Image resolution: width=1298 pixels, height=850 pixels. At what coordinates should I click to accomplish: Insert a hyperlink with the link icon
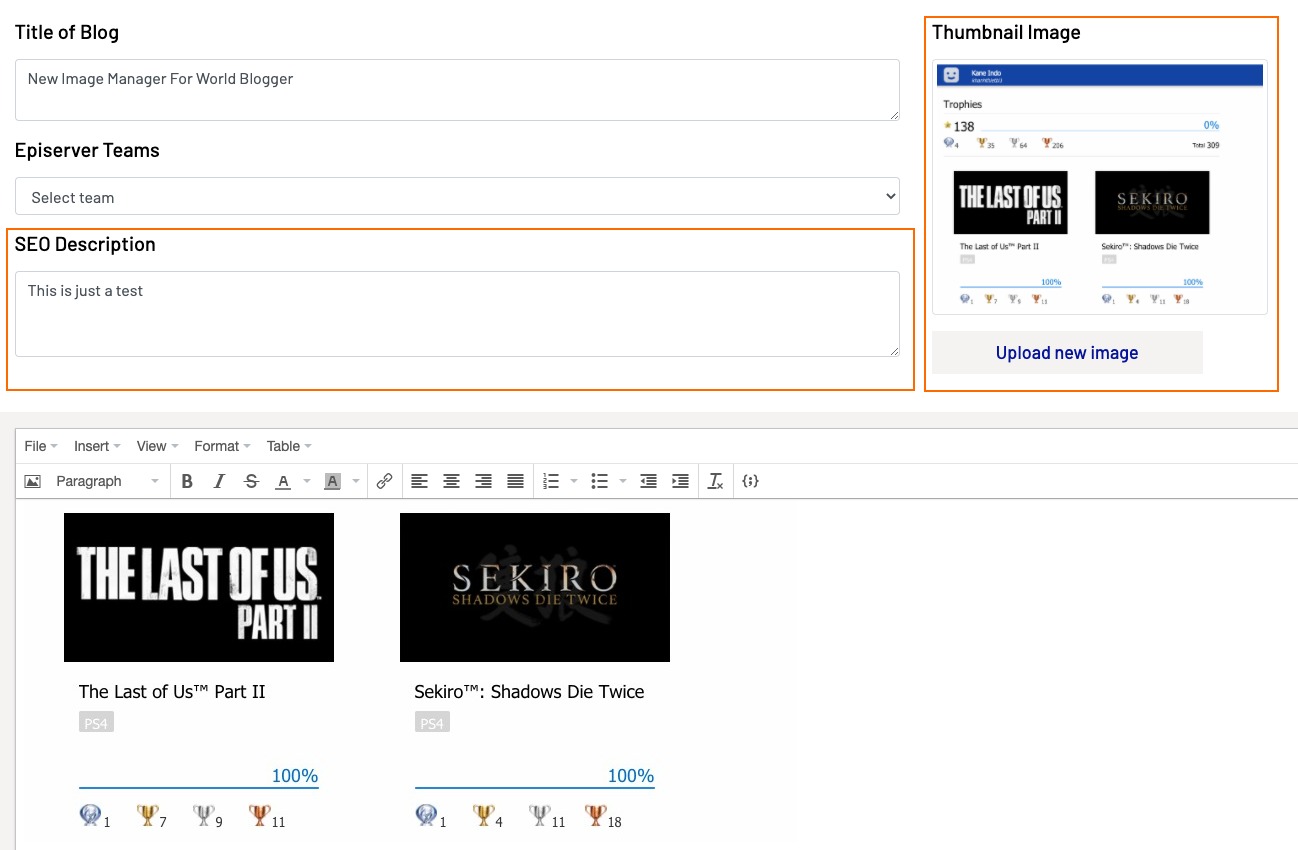384,481
